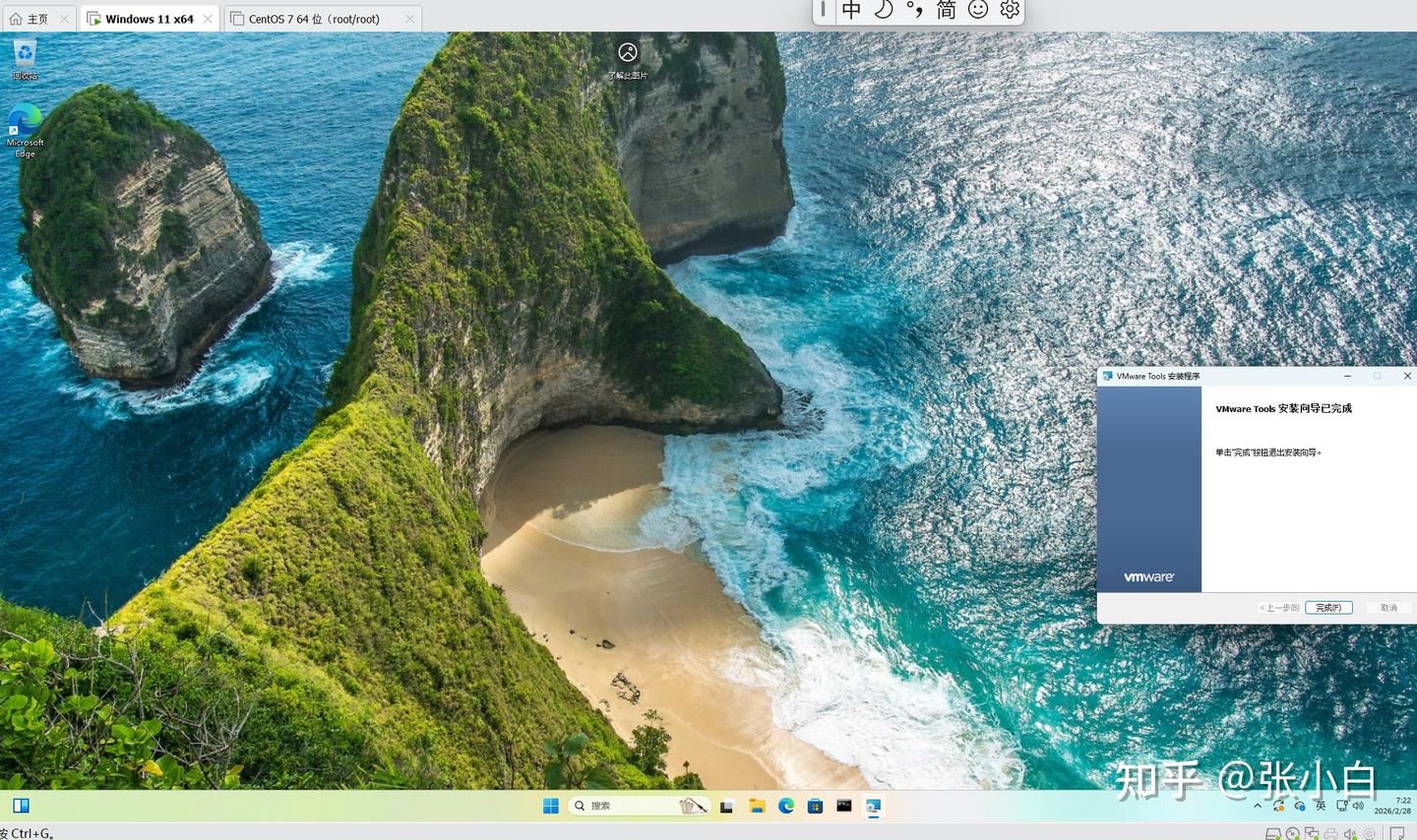
Task: Minimize the VMware Tools installer window
Action: click(1347, 376)
